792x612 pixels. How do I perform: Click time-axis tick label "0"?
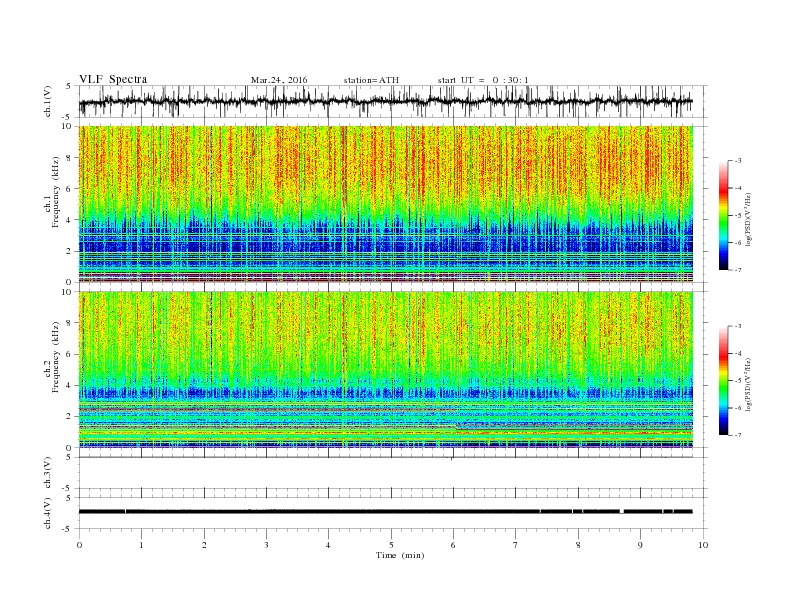pos(79,545)
